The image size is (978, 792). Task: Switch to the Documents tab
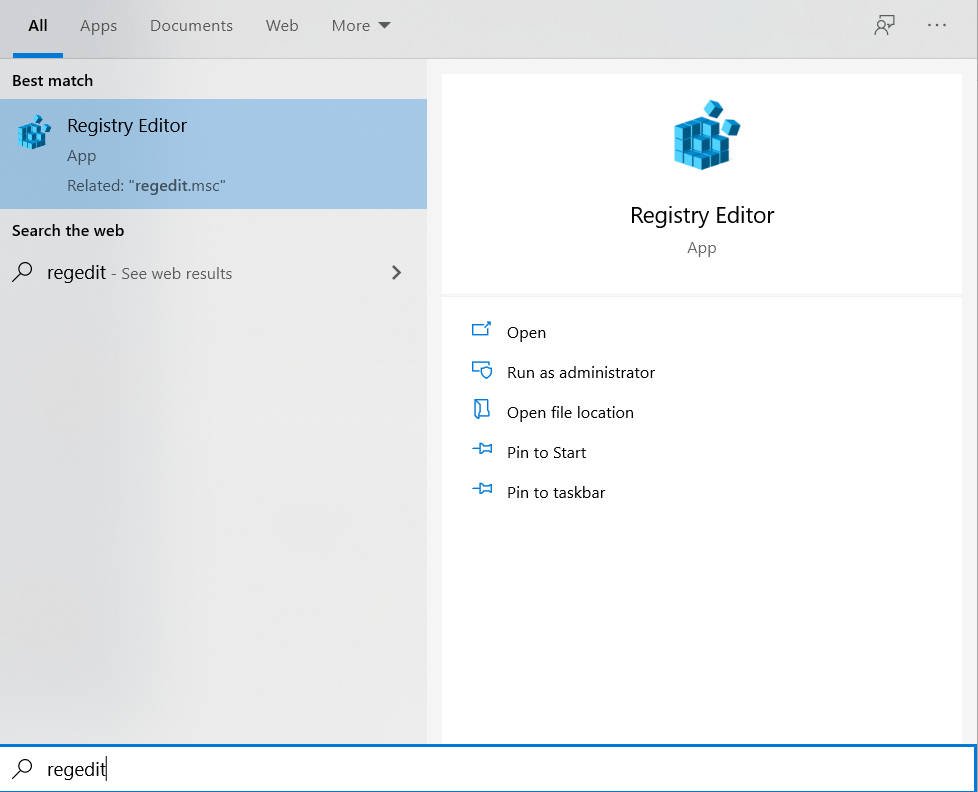click(x=191, y=26)
